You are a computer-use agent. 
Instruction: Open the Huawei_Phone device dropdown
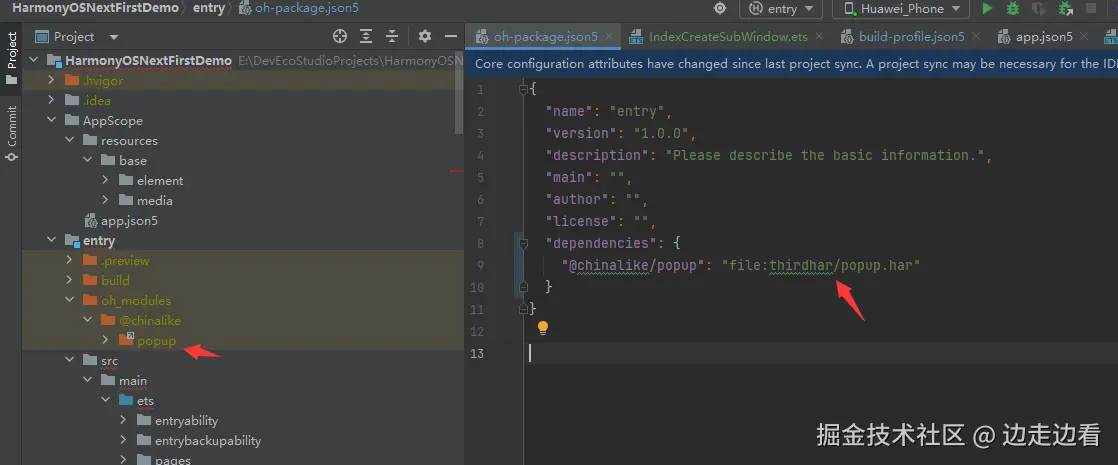pos(901,9)
